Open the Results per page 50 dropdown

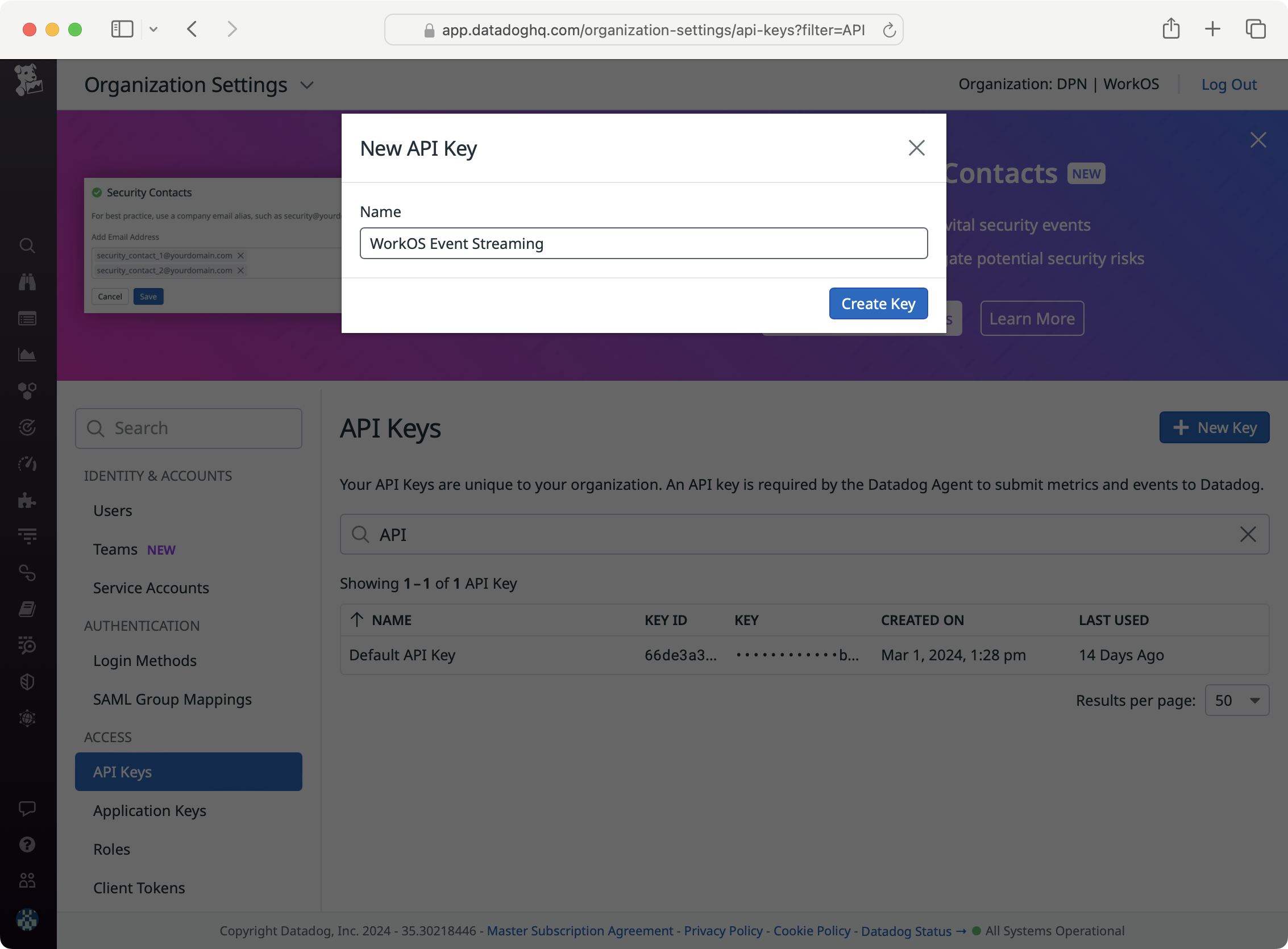click(1236, 700)
